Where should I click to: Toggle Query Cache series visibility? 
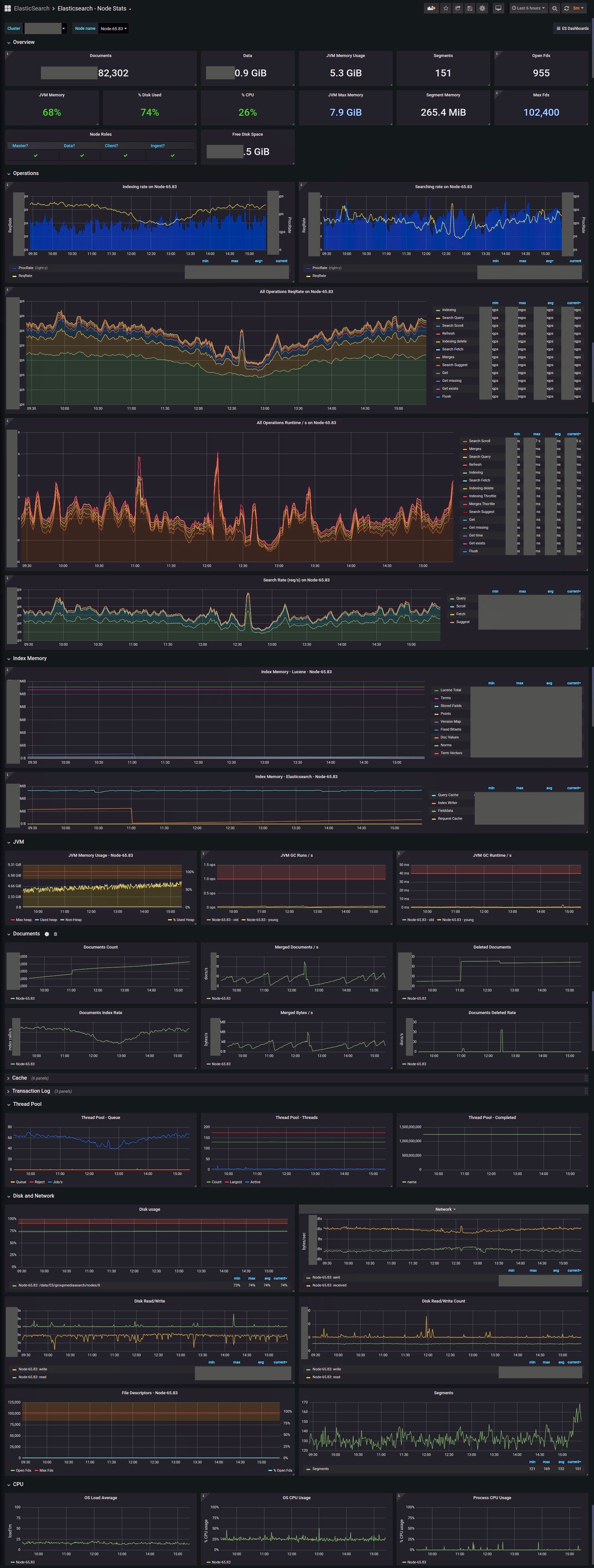[448, 795]
